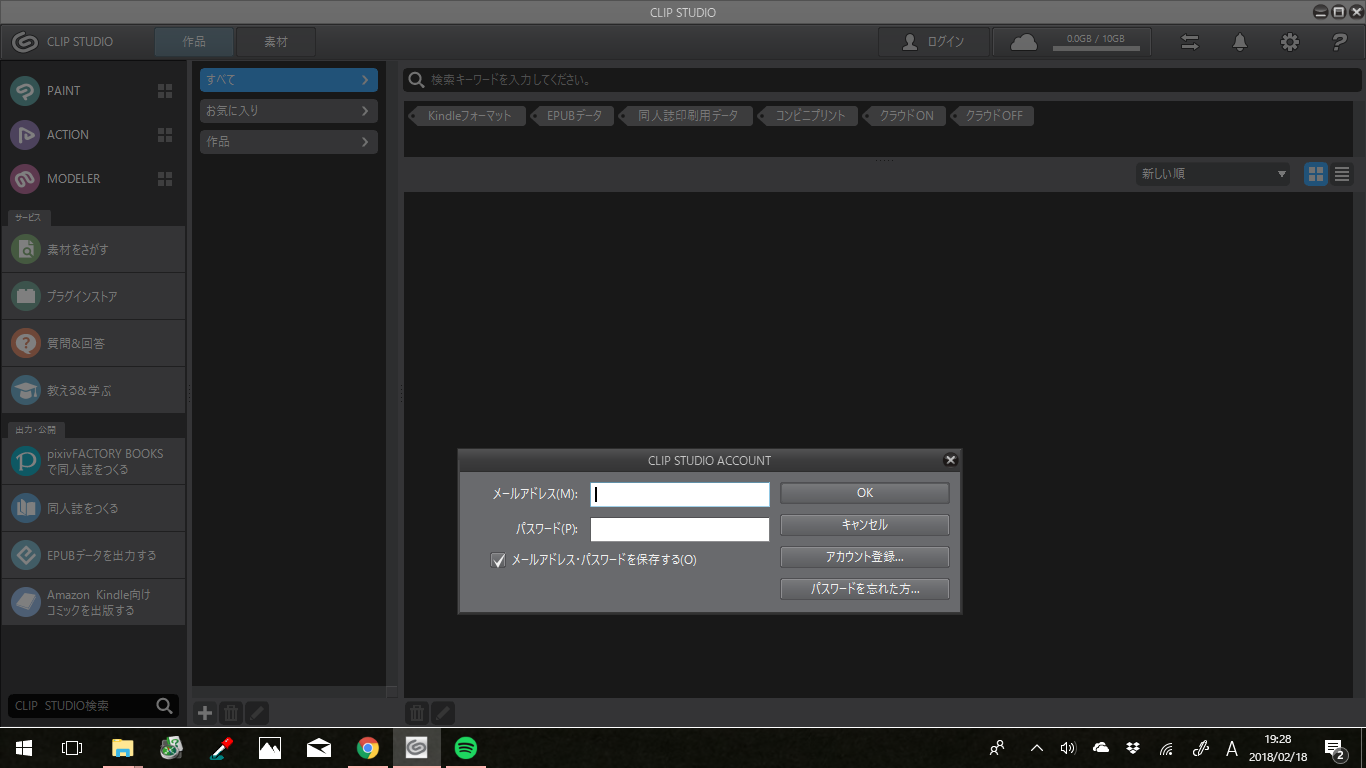Open 同人誌をつくる option
Viewport: 1366px width, 768px height.
(94, 508)
